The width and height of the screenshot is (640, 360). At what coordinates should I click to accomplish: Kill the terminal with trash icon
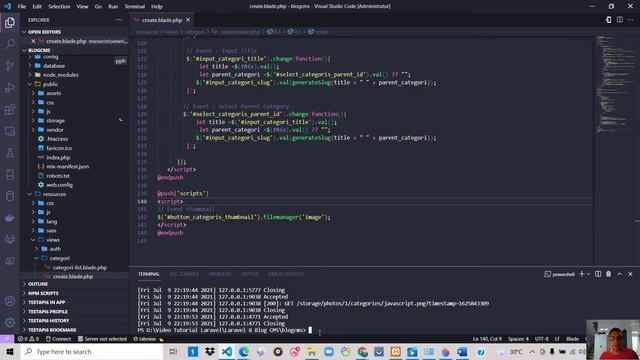[609, 274]
